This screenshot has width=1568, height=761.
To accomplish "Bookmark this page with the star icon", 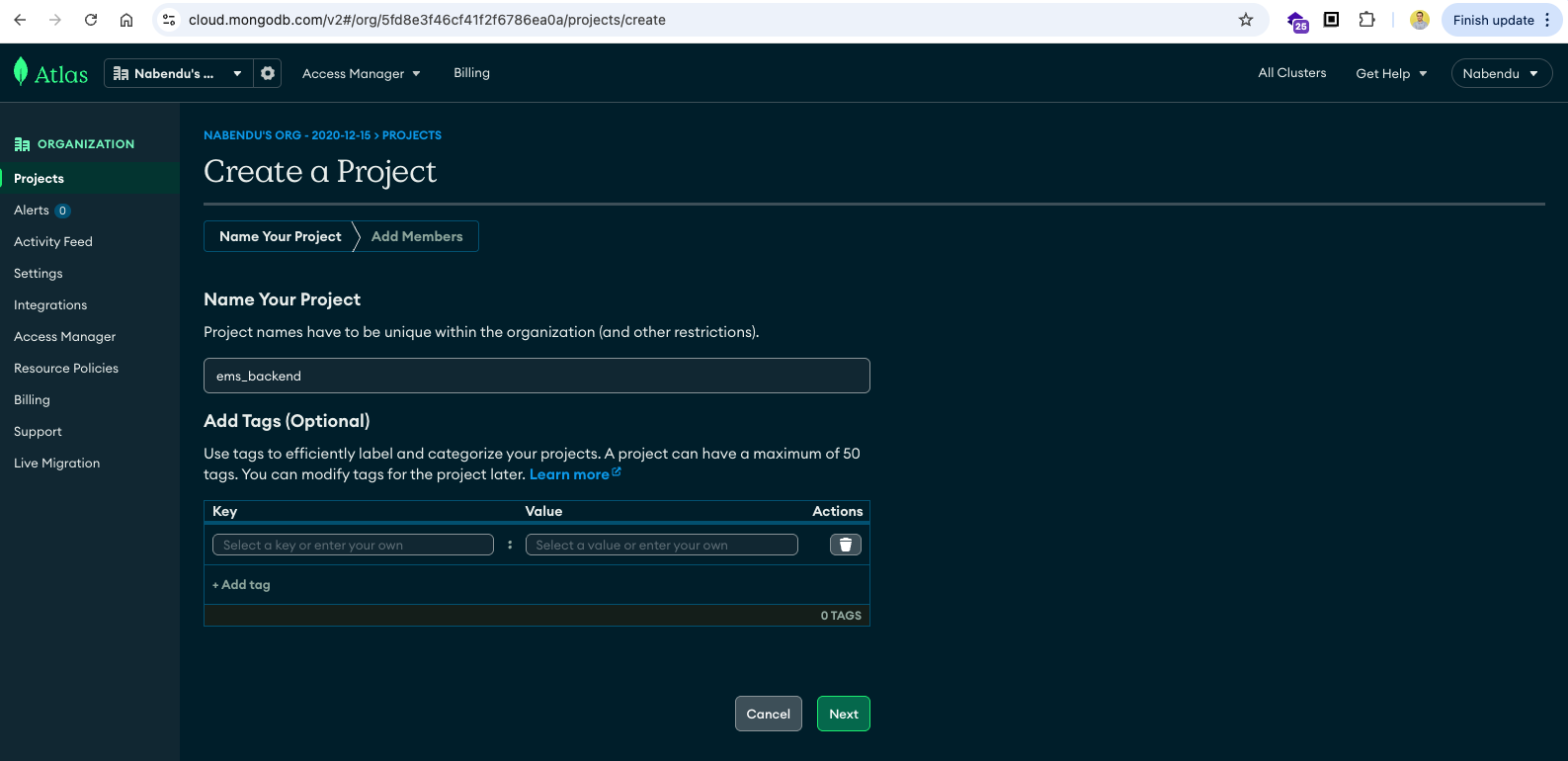I will point(1246,20).
